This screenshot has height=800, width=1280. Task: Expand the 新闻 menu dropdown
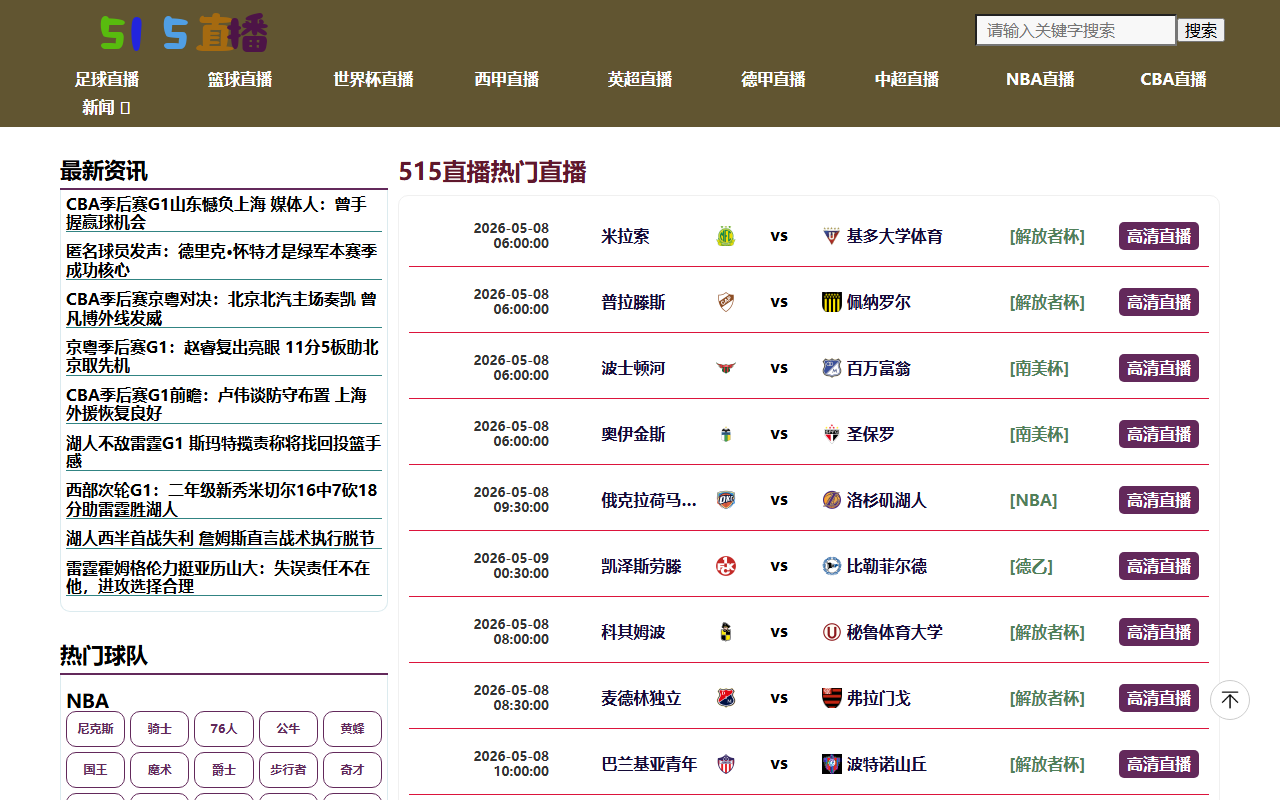106,107
